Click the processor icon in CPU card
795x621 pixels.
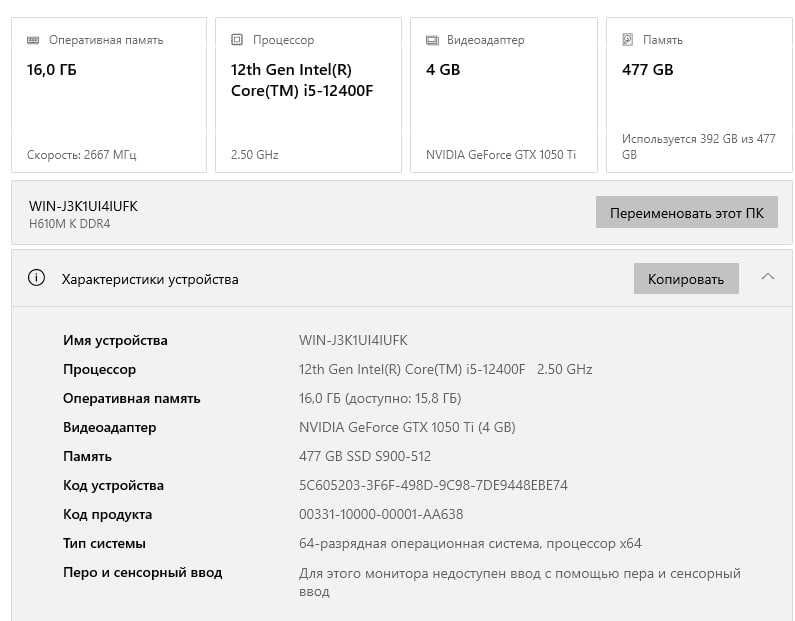[237, 41]
